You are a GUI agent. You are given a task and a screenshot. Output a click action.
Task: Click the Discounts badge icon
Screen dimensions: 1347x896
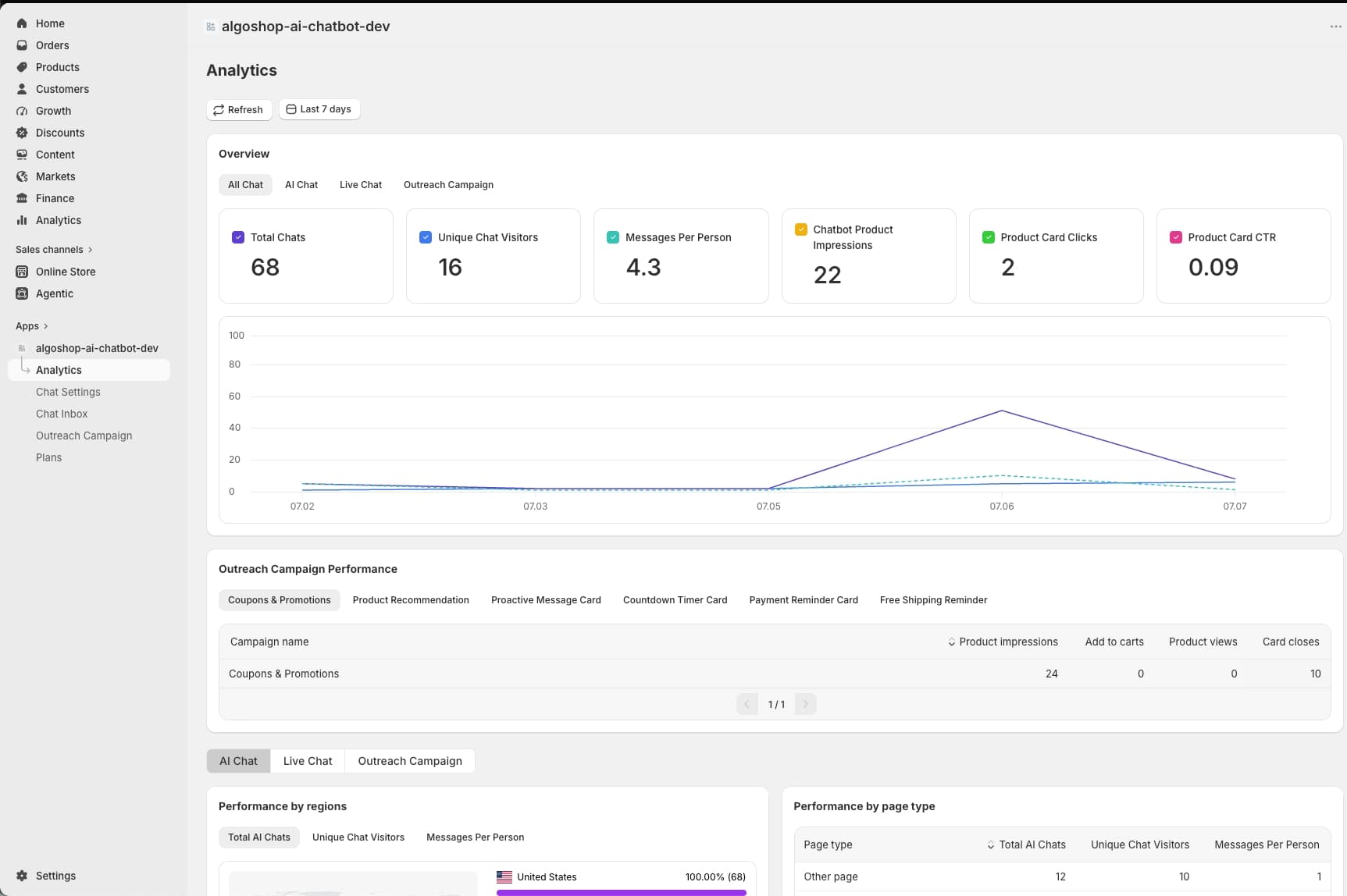(x=22, y=133)
